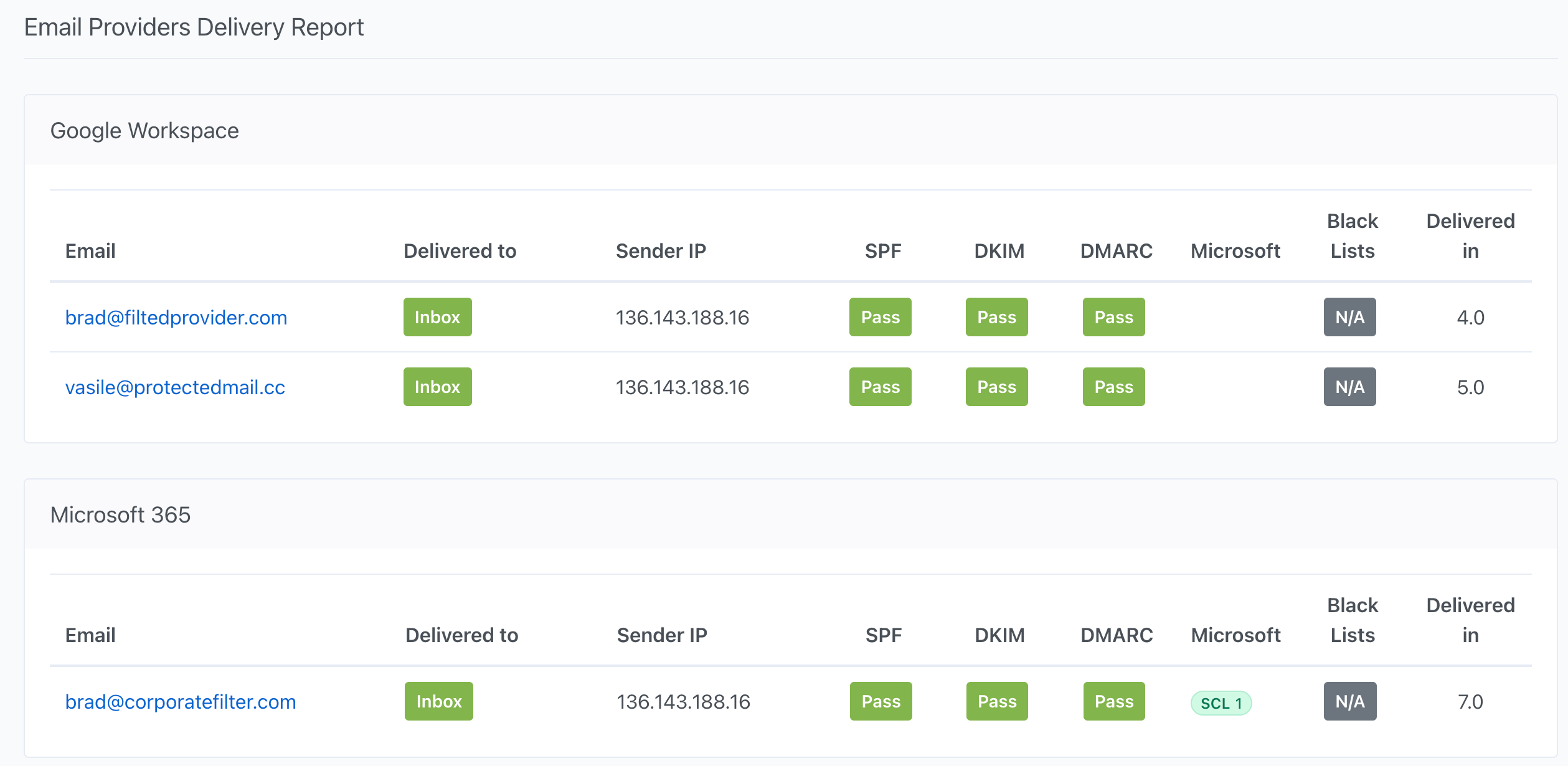Screen dimensions: 1568x766
Task: Open the brad@corporatefilter.com email link
Action: (x=181, y=701)
